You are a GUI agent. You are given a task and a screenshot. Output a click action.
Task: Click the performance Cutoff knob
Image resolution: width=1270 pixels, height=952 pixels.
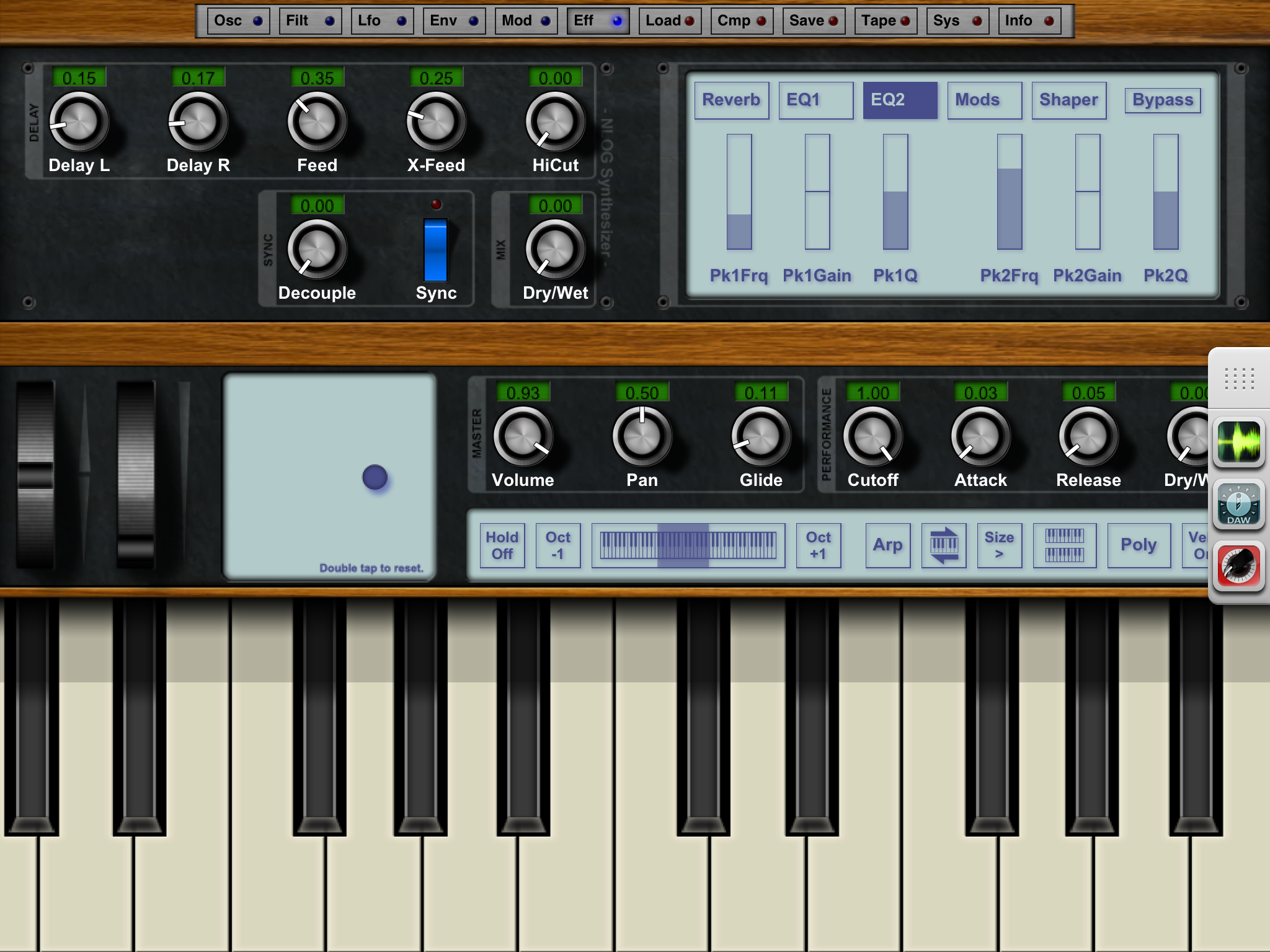click(873, 436)
